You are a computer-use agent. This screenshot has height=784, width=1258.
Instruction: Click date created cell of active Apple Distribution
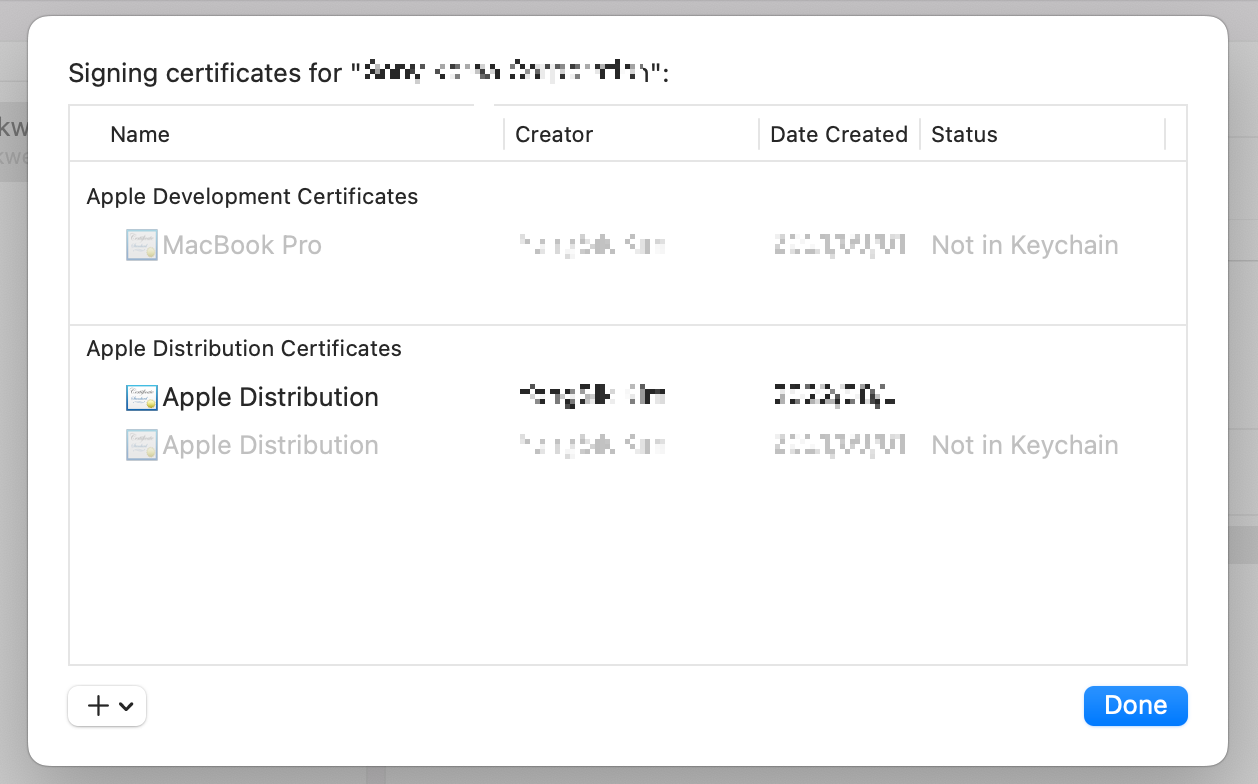[835, 396]
